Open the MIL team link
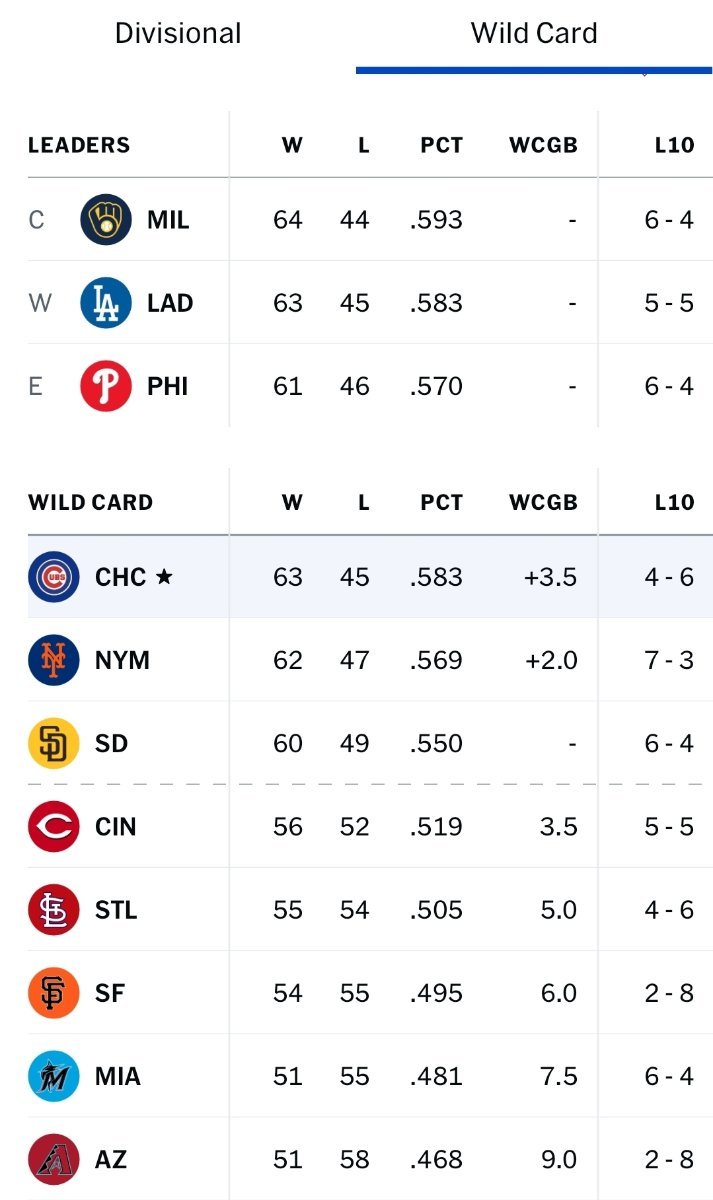Viewport: 713px width, 1200px height. tap(168, 220)
